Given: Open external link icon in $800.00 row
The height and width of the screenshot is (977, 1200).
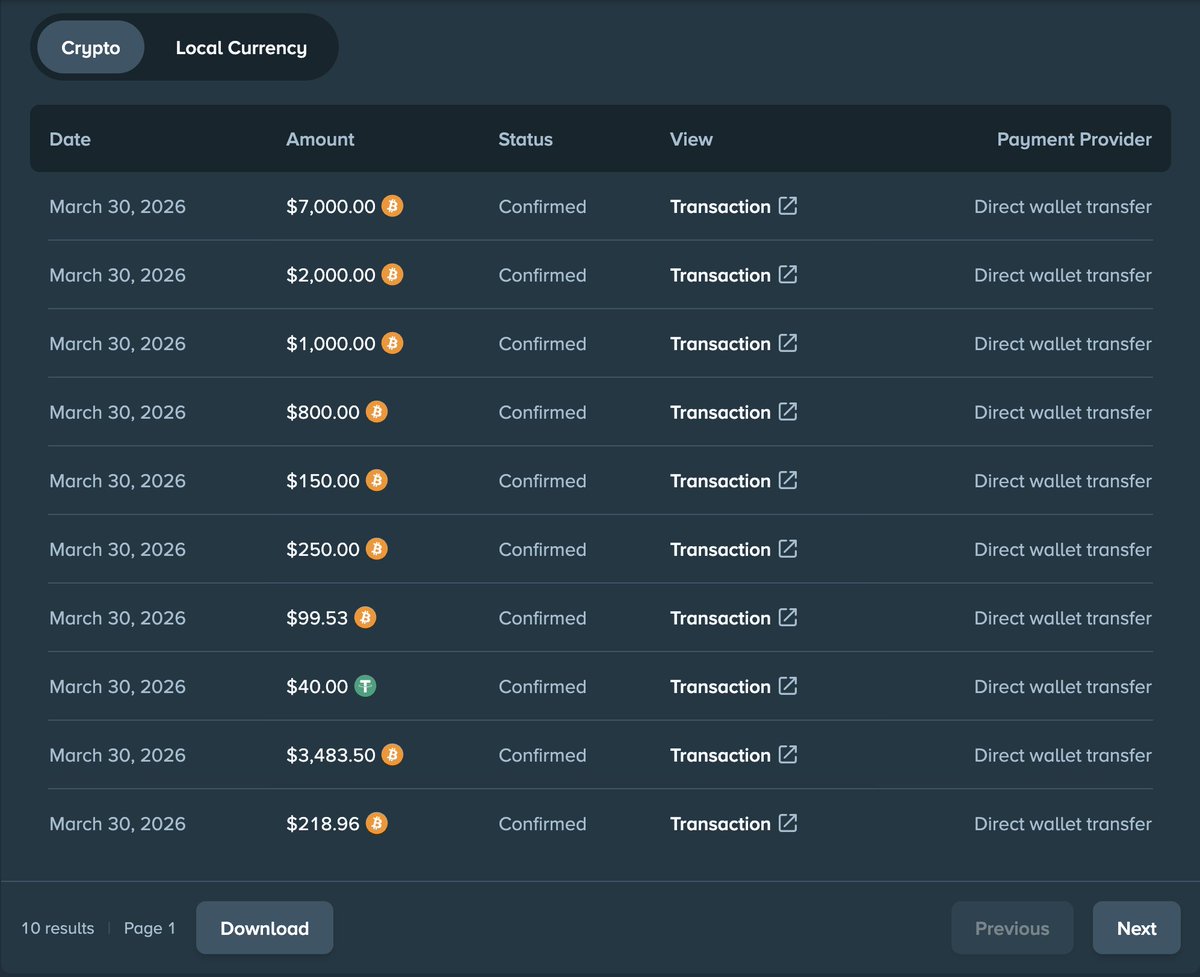Looking at the screenshot, I should pyautogui.click(x=788, y=411).
